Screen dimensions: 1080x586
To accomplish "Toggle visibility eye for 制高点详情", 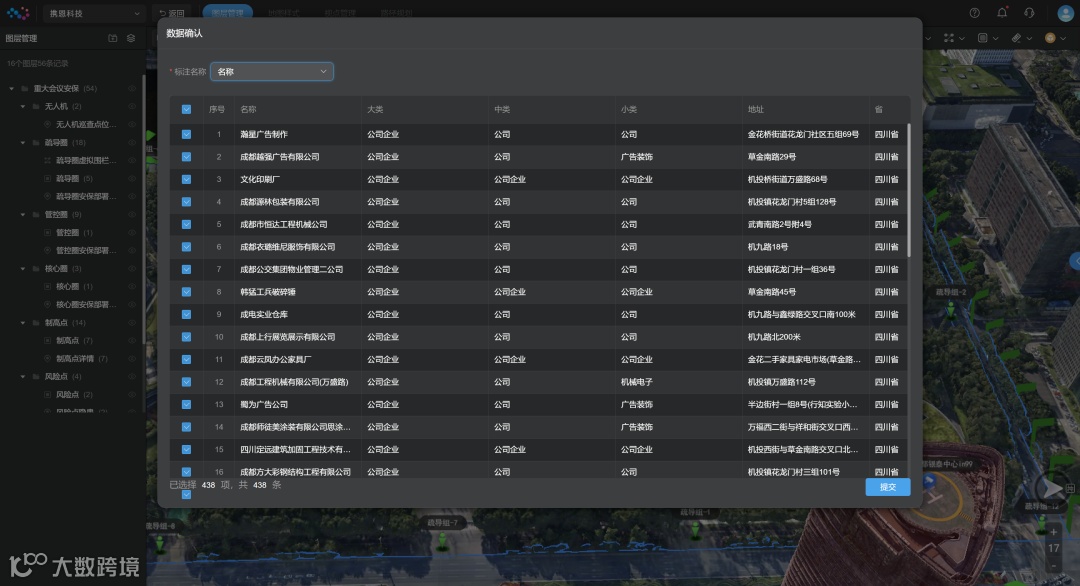I will coord(132,359).
